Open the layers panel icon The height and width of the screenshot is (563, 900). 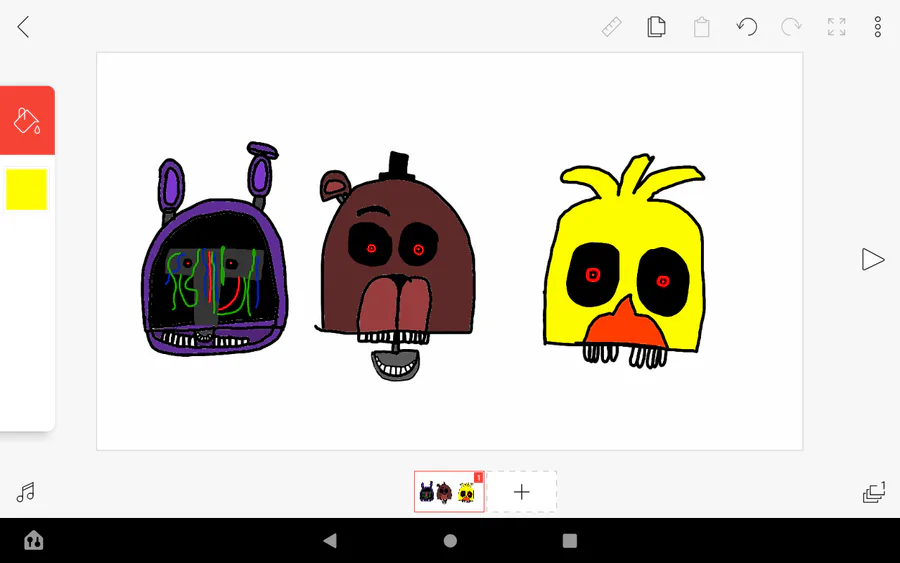[x=874, y=492]
